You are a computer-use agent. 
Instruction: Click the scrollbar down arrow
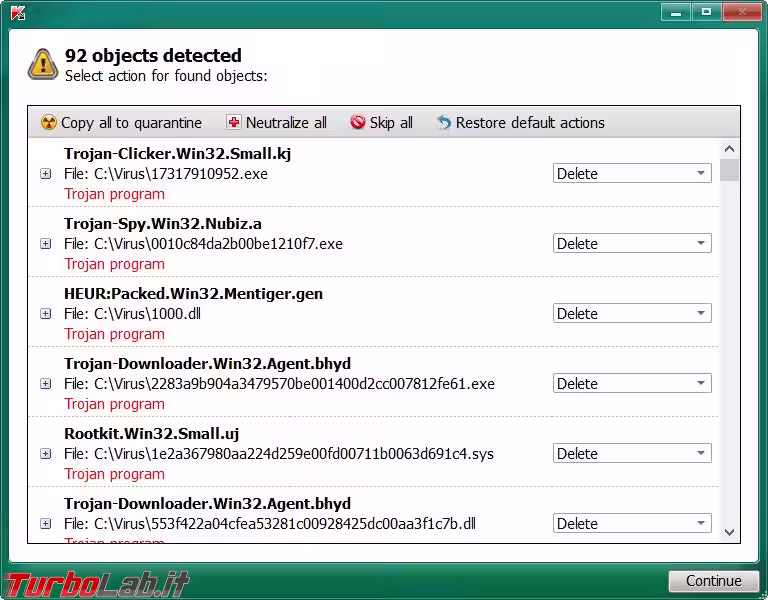729,532
